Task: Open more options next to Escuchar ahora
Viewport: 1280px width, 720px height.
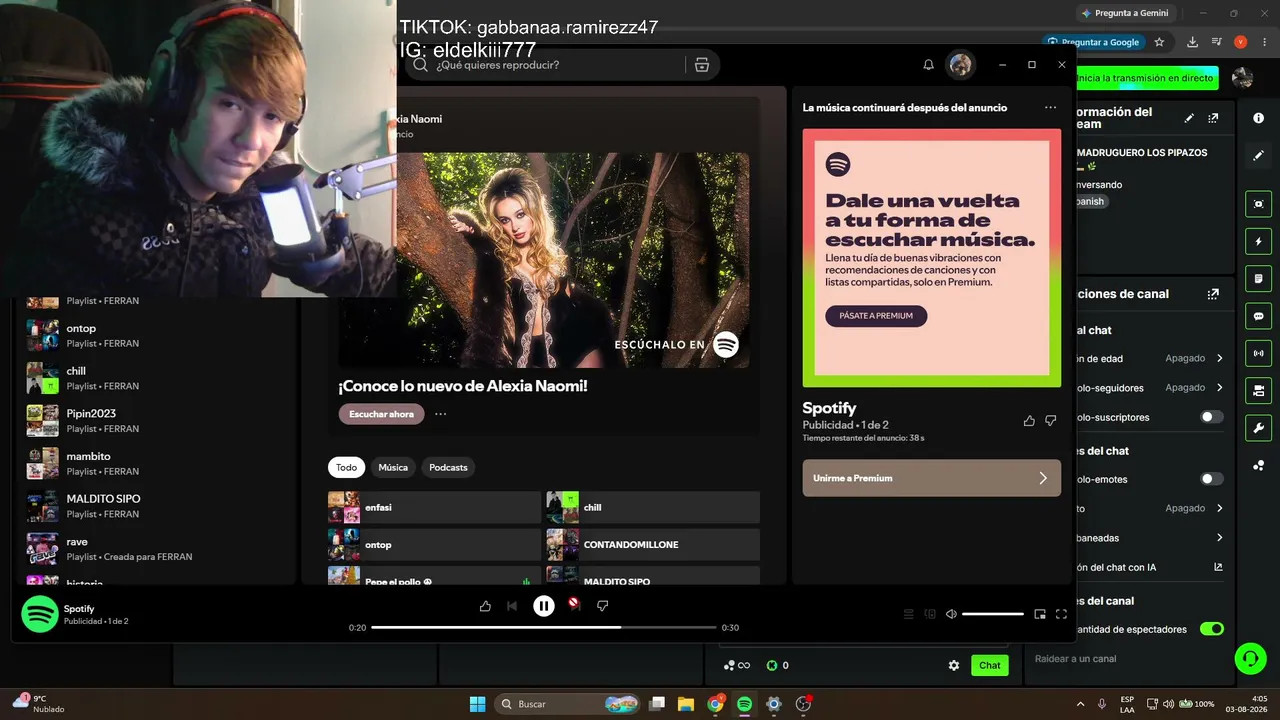Action: pos(440,414)
